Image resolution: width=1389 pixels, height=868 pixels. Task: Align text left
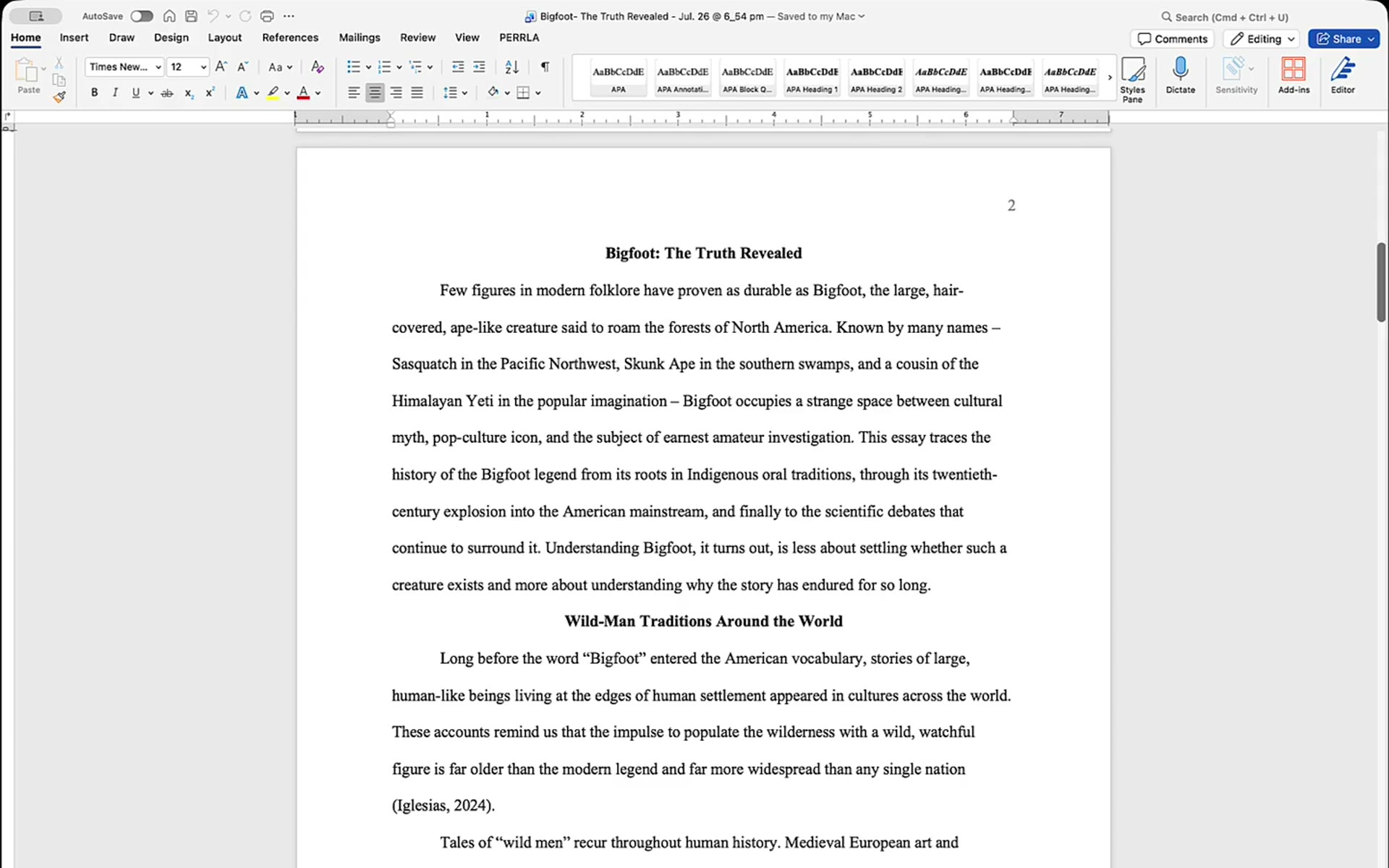(354, 93)
